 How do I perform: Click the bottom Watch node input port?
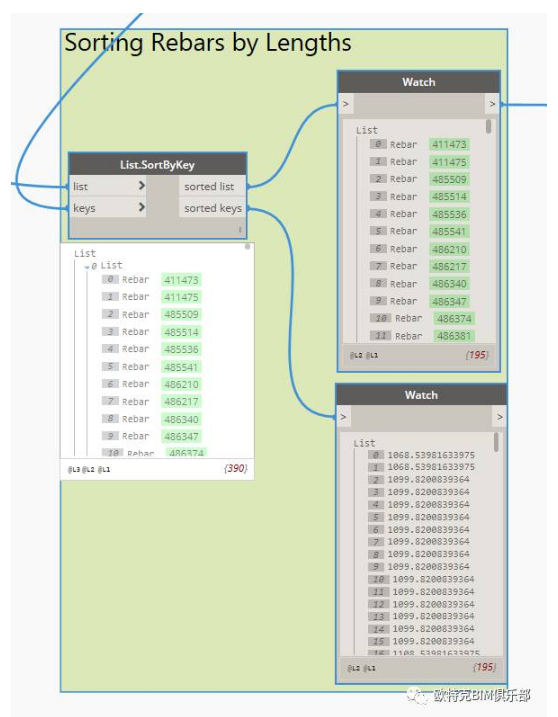[x=343, y=417]
